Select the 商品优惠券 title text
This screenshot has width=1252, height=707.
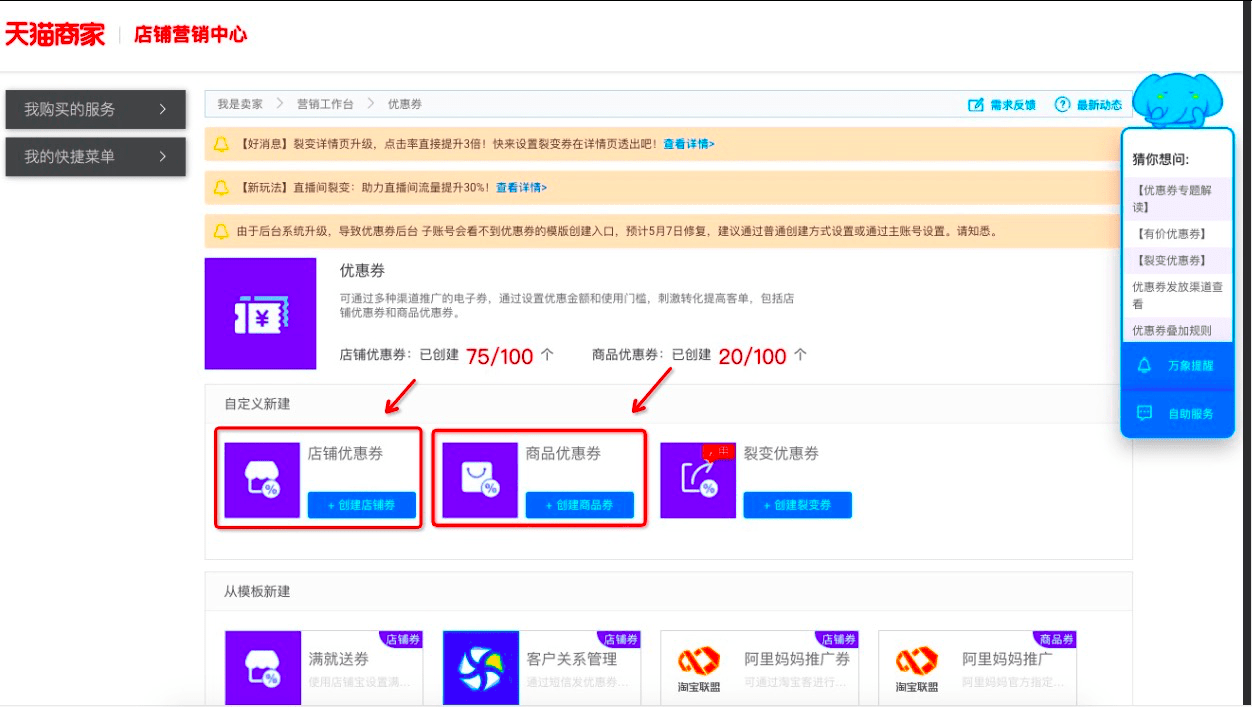[563, 453]
